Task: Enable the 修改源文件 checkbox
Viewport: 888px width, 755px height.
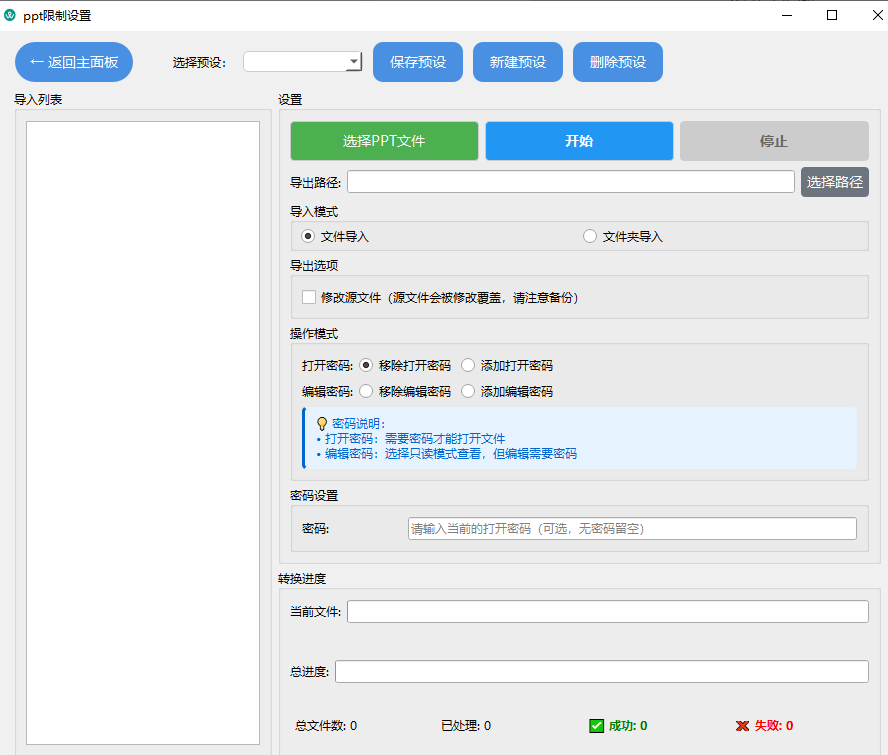Action: (309, 297)
